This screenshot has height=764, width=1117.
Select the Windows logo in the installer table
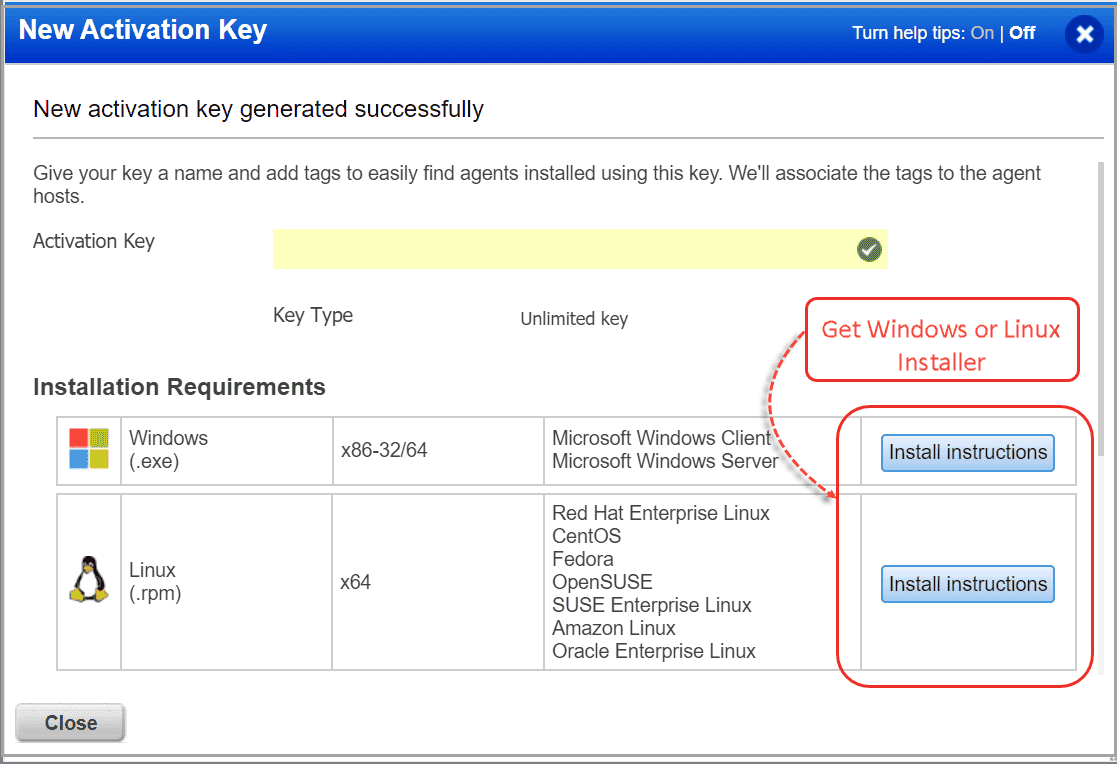[x=89, y=448]
